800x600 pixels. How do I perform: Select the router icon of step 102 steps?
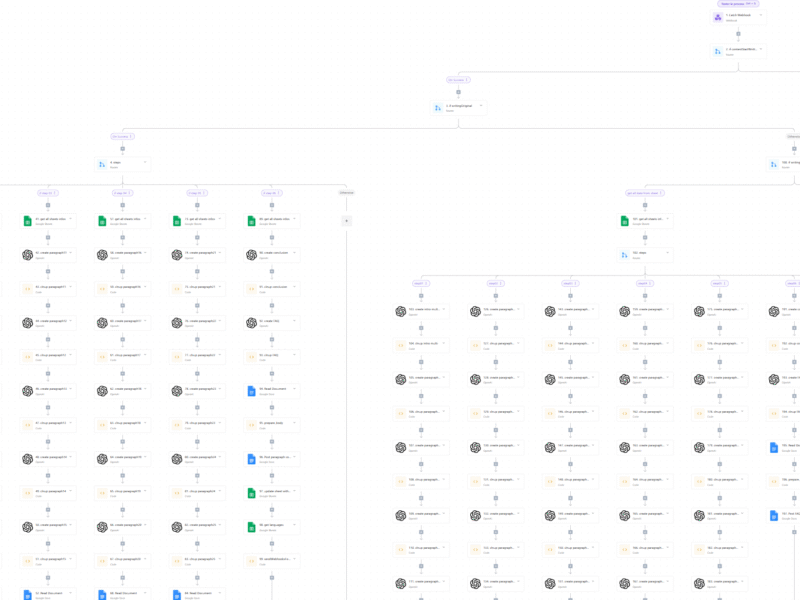(x=625, y=255)
